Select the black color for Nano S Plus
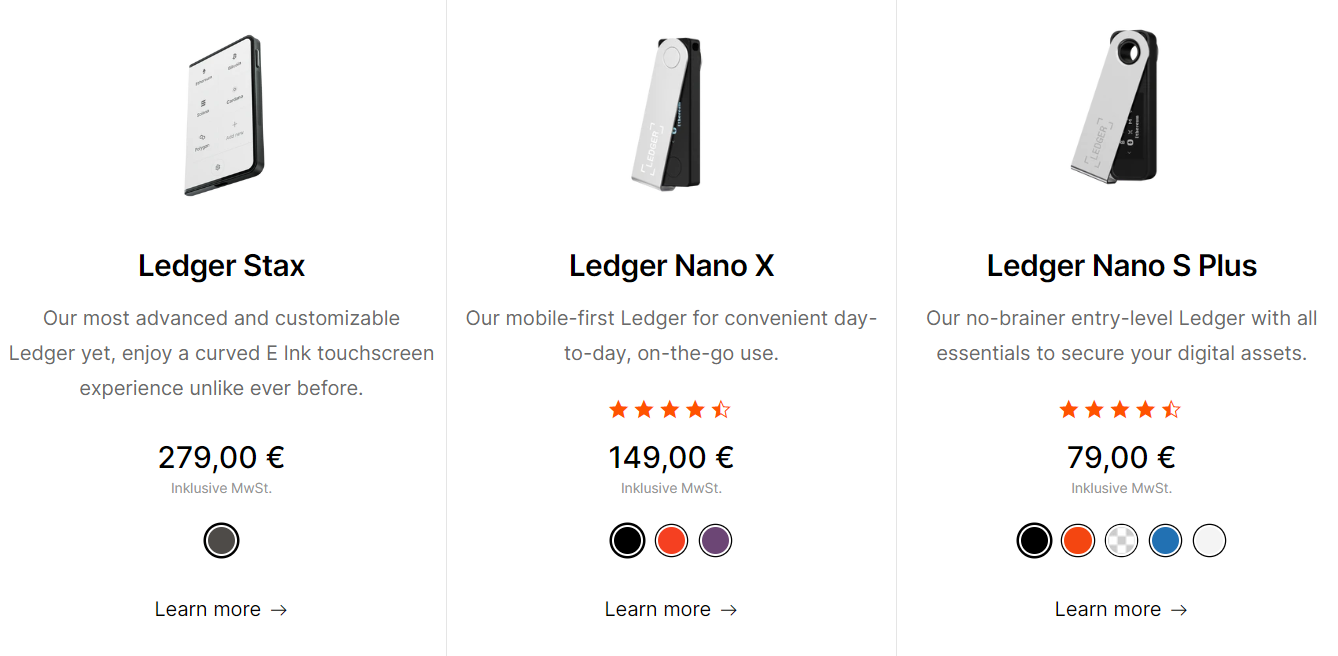 tap(1034, 541)
